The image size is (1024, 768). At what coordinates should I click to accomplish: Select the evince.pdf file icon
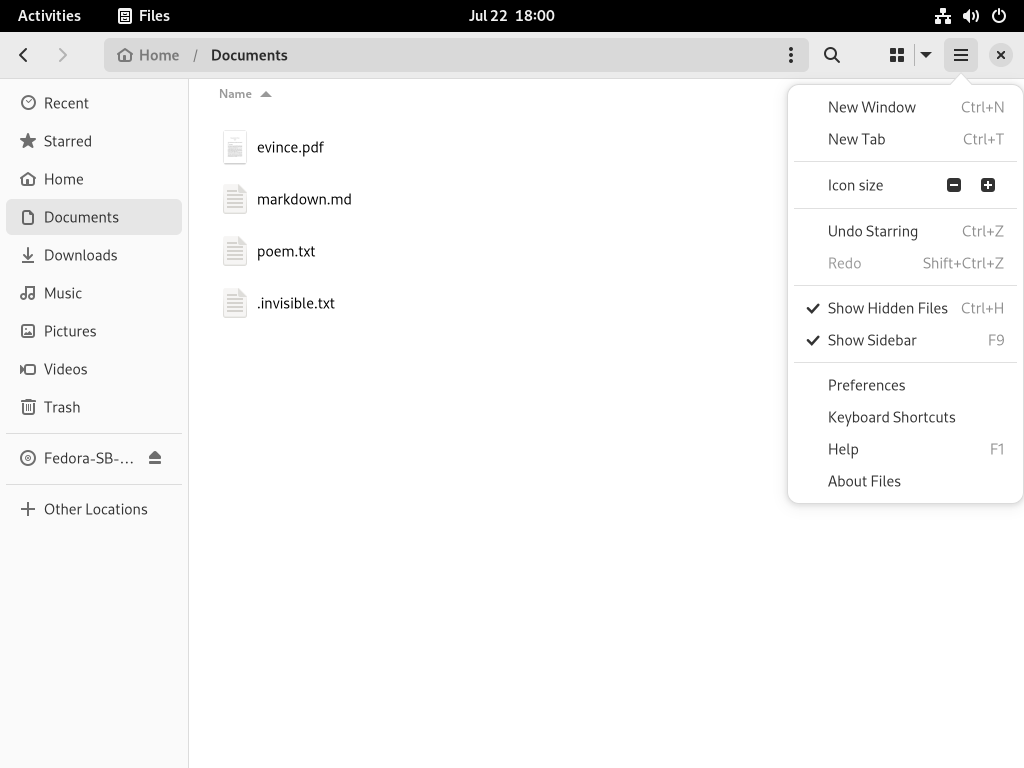[234, 148]
